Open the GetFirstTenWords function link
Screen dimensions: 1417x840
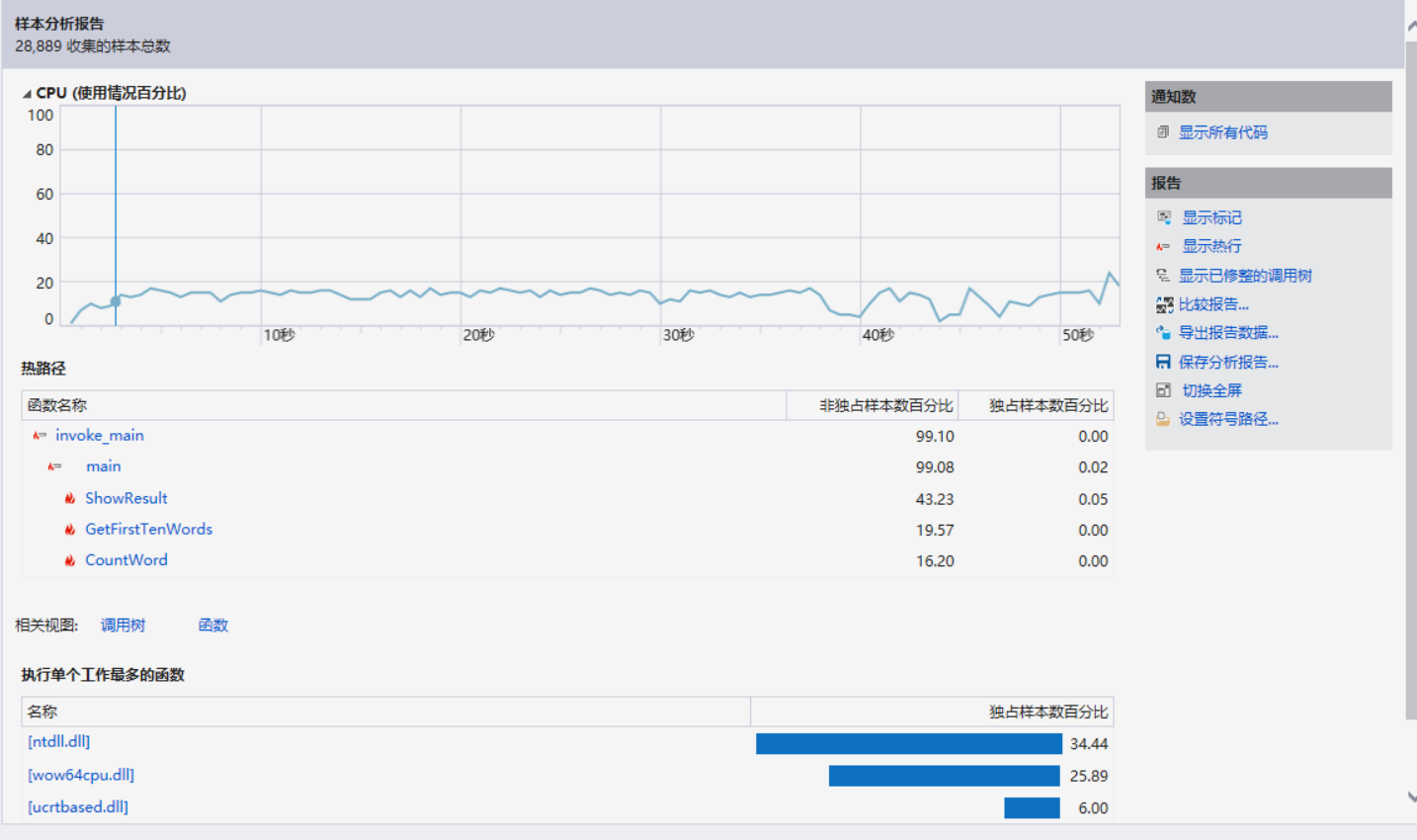click(x=148, y=529)
